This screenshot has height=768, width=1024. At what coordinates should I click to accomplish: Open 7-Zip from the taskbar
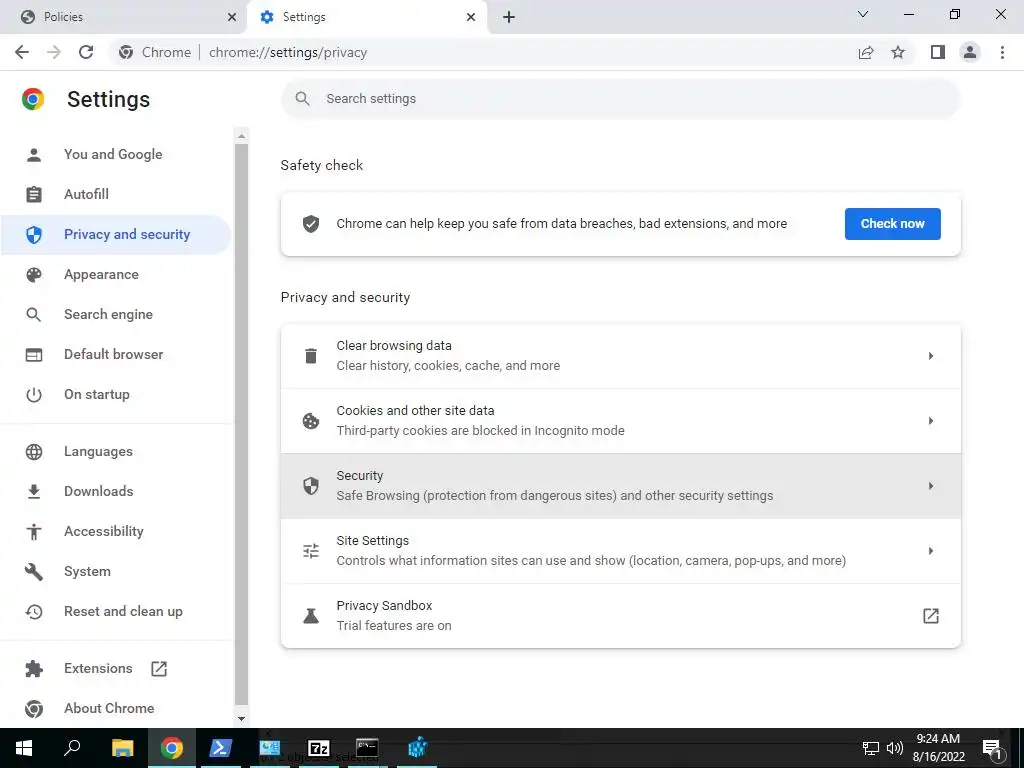[x=319, y=748]
